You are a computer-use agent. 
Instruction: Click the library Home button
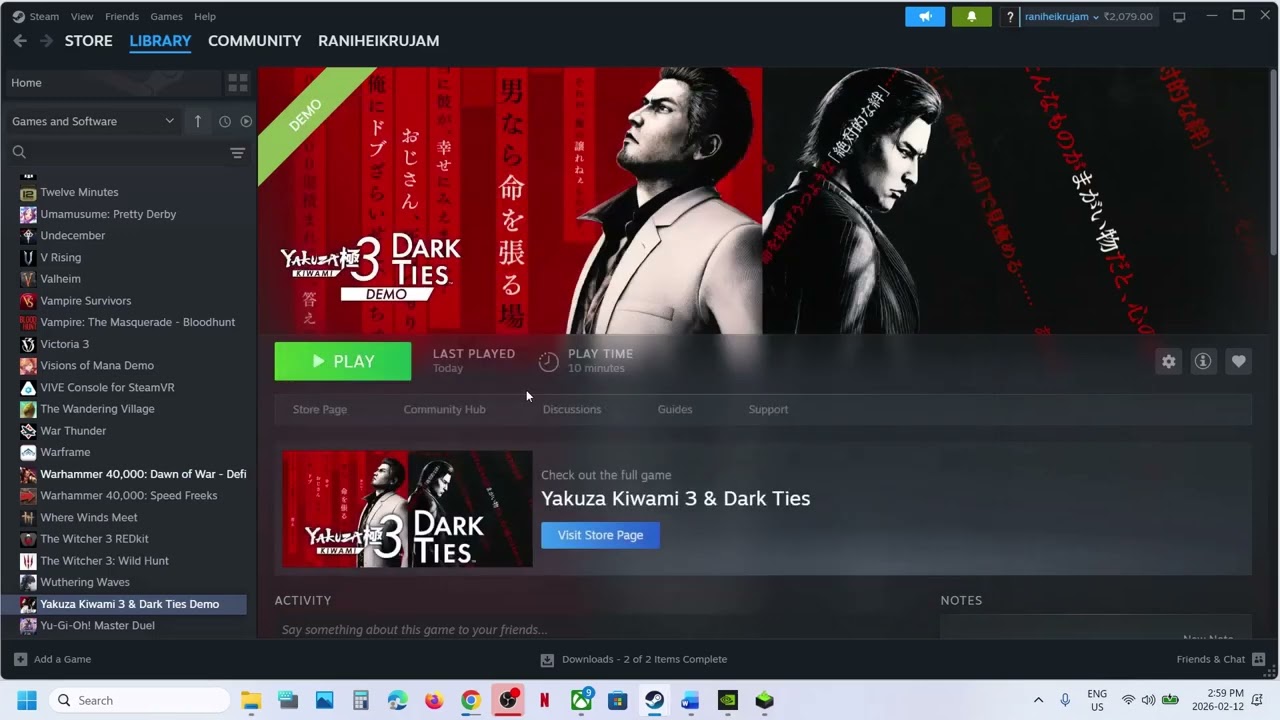coord(113,83)
